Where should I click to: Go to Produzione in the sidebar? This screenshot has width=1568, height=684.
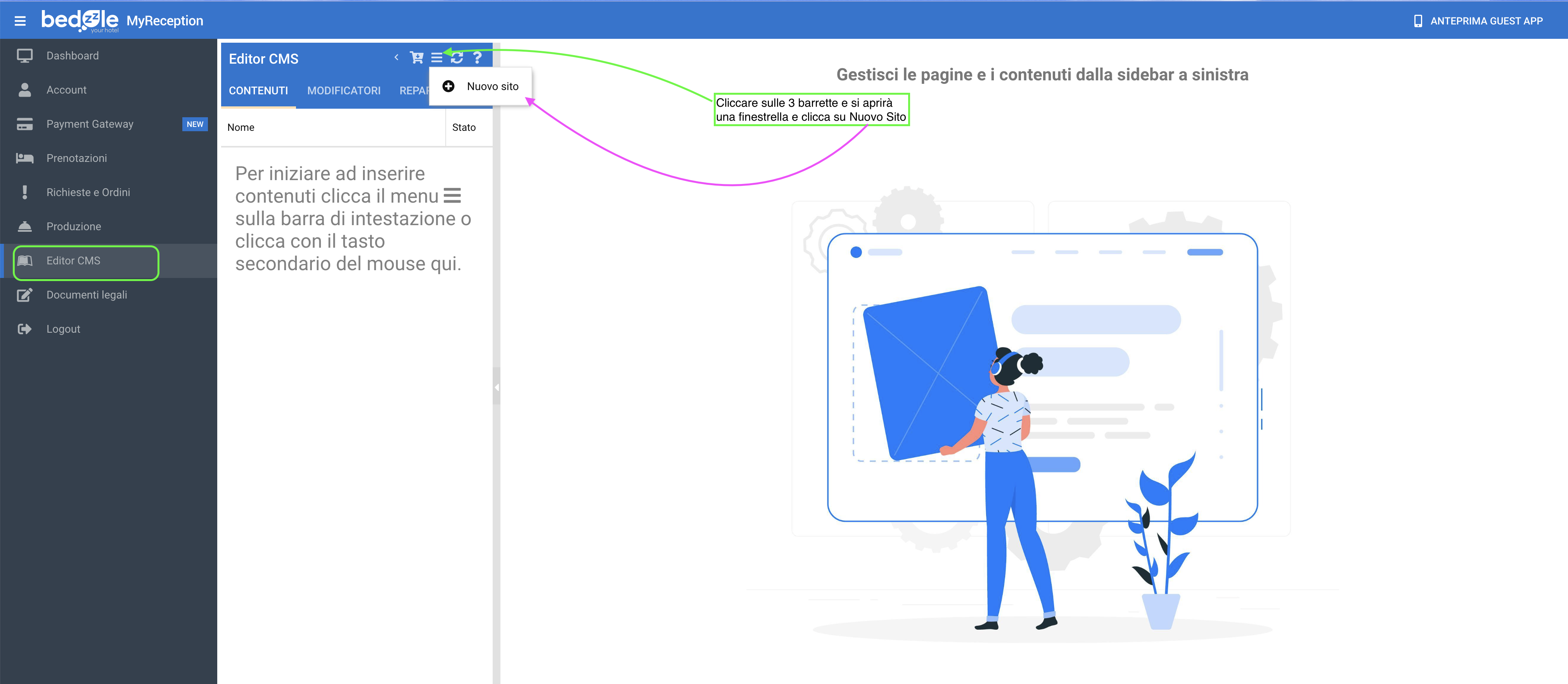pos(74,227)
